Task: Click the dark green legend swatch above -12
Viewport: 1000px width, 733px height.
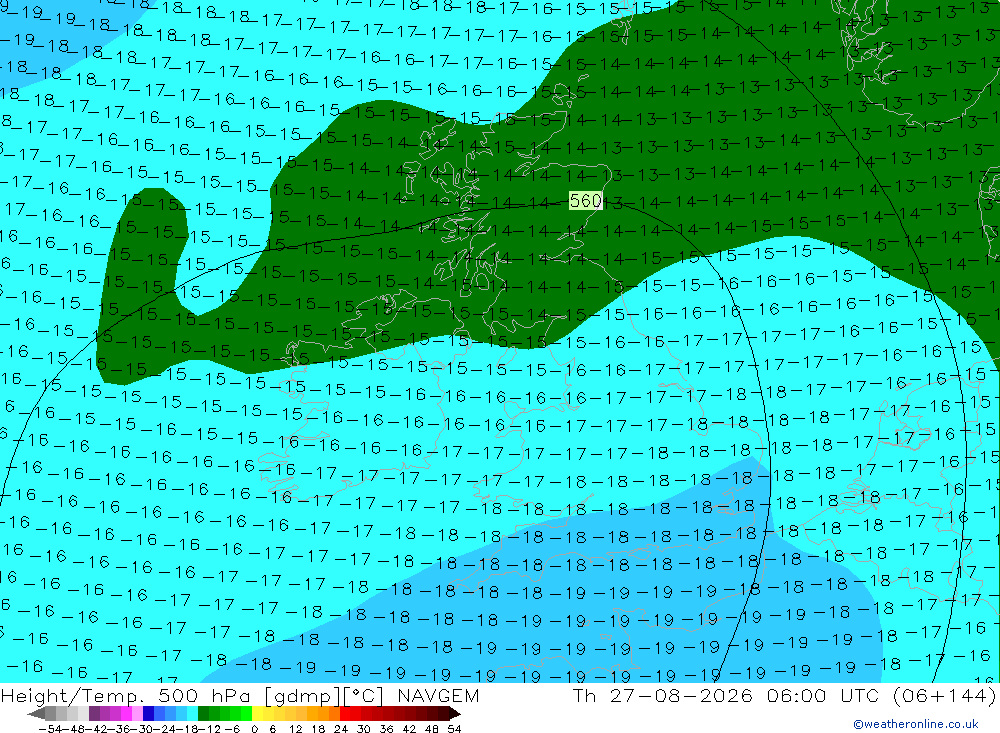Action: pyautogui.click(x=203, y=713)
